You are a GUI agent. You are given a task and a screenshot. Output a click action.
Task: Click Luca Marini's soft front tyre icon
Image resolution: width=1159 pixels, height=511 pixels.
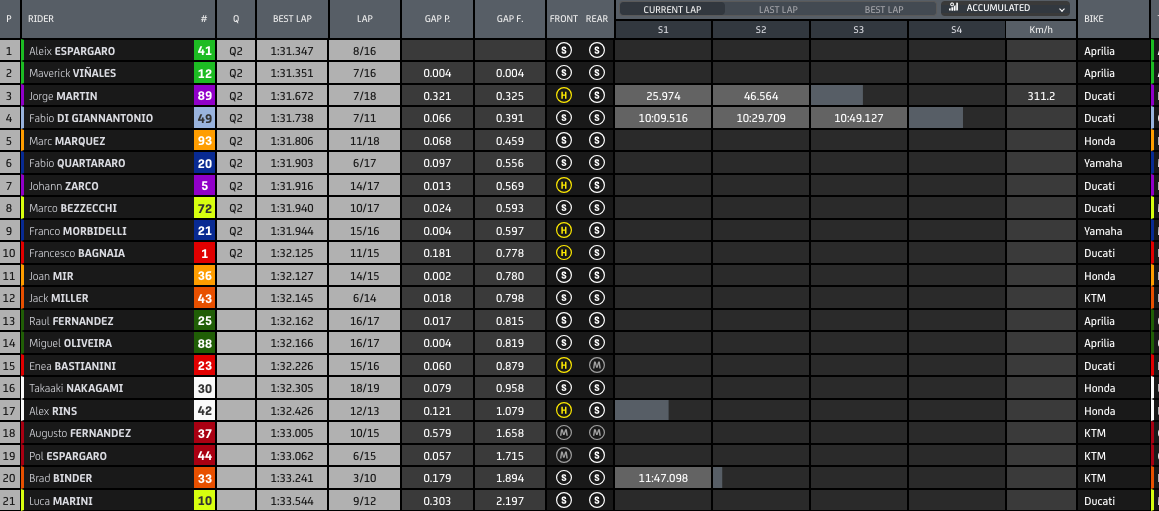pos(564,501)
